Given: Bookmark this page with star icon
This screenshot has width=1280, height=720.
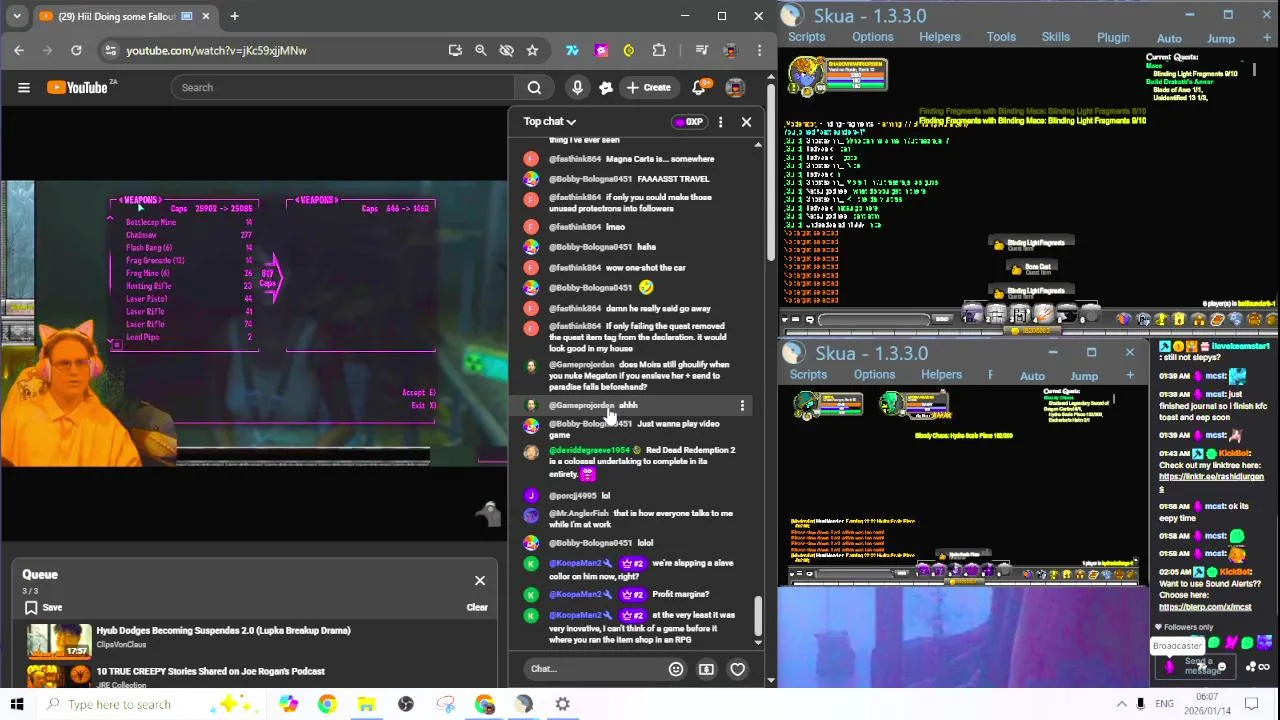Looking at the screenshot, I should click(532, 50).
